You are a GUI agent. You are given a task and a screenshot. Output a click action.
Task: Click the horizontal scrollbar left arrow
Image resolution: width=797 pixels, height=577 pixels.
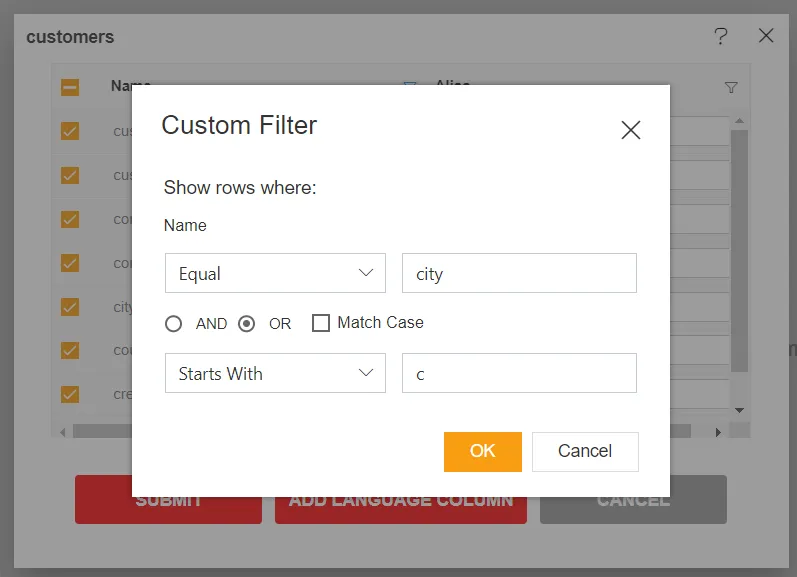pyautogui.click(x=63, y=432)
